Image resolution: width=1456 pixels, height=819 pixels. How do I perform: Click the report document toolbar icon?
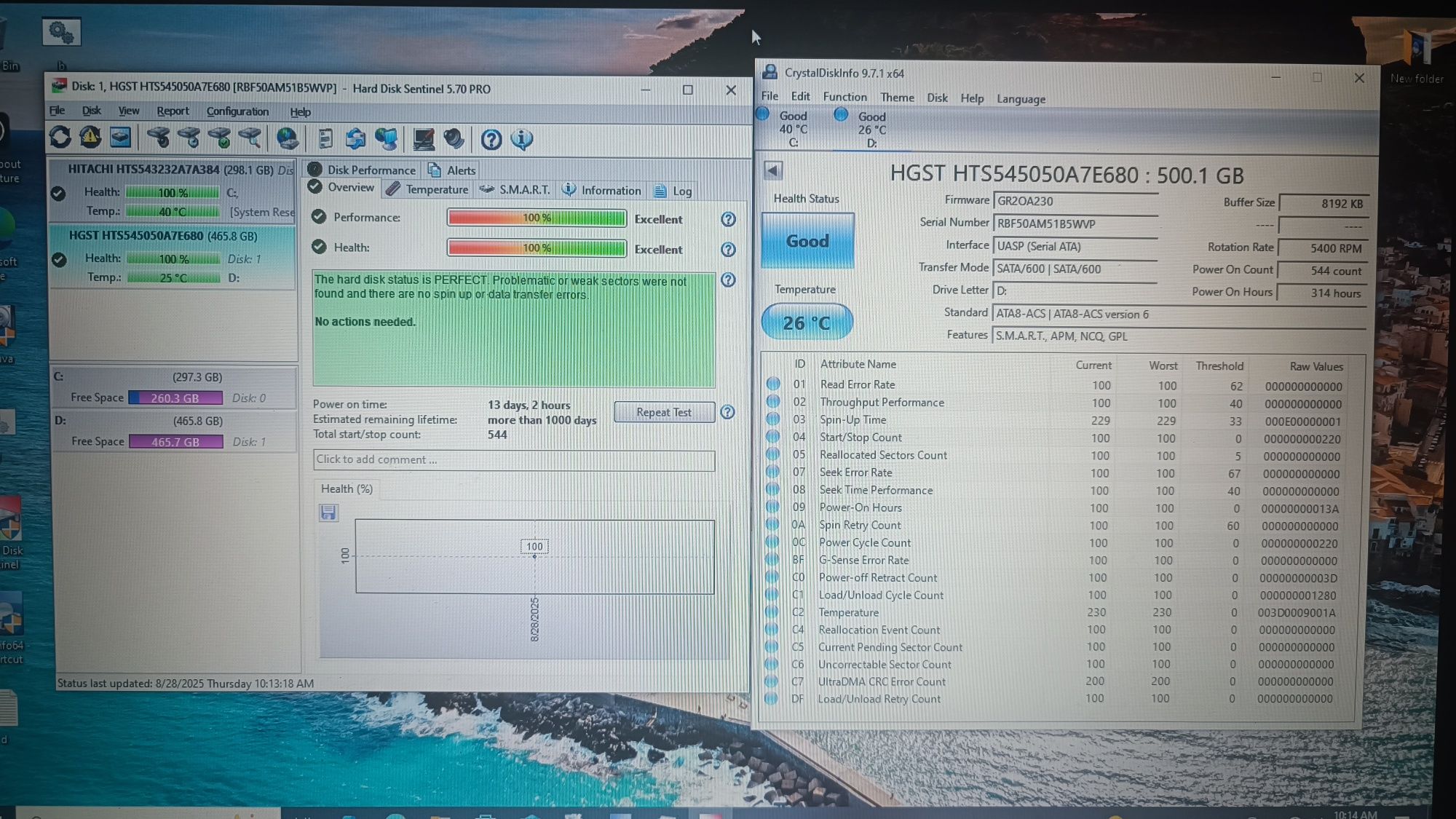pos(325,138)
